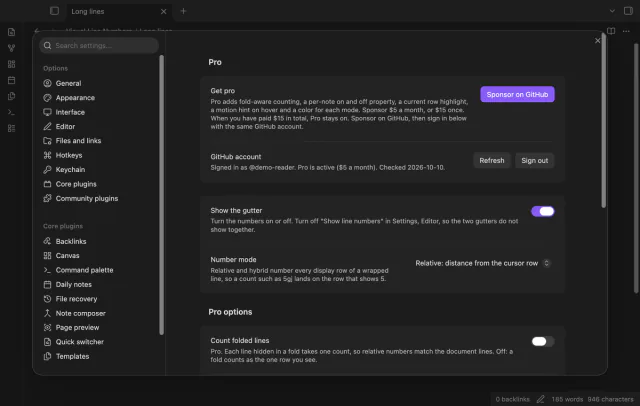Viewport: 640px width, 406px height.
Task: Click the settings content scrollbar
Action: tap(604, 122)
